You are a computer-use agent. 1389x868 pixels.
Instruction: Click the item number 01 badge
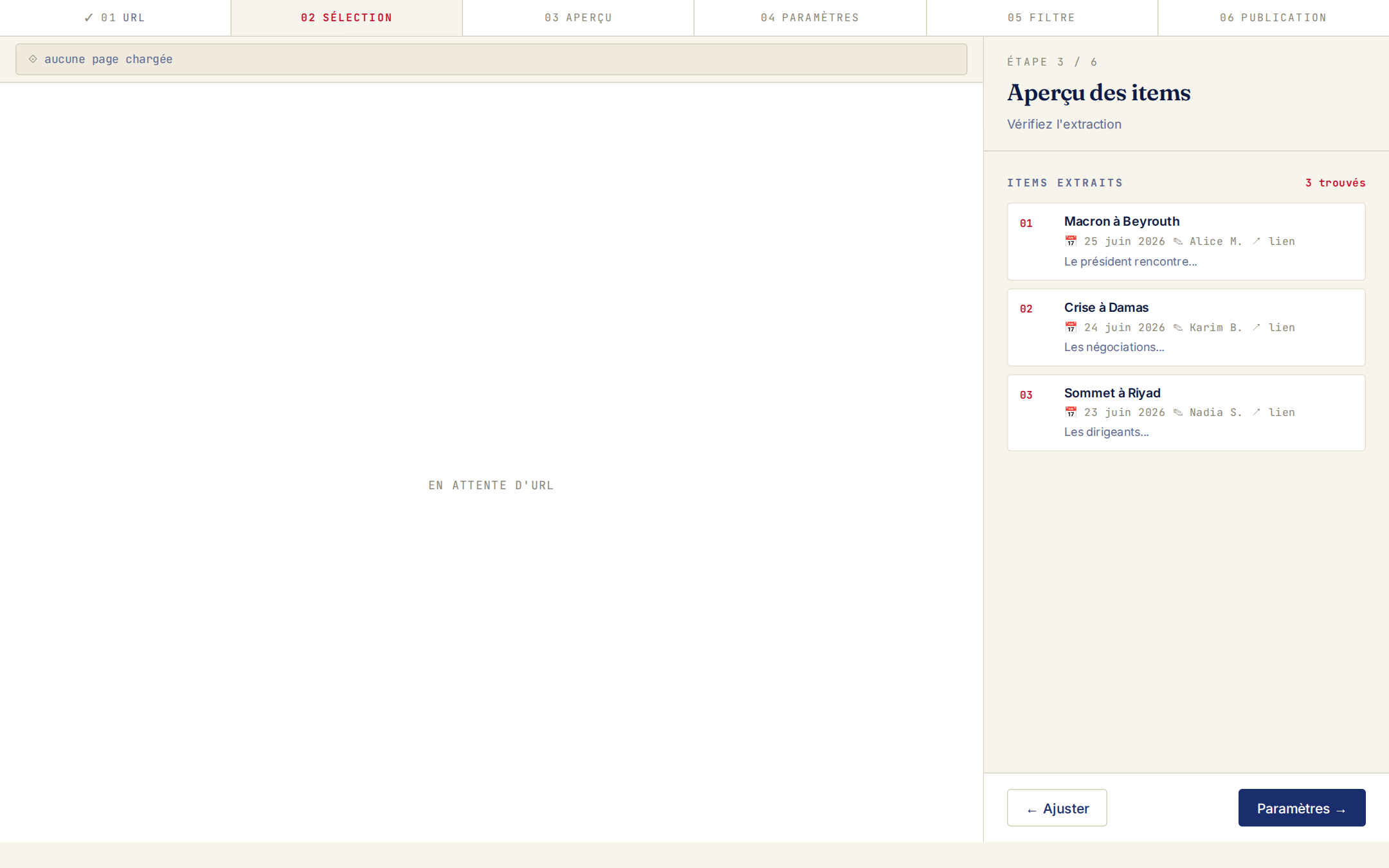pyautogui.click(x=1026, y=223)
